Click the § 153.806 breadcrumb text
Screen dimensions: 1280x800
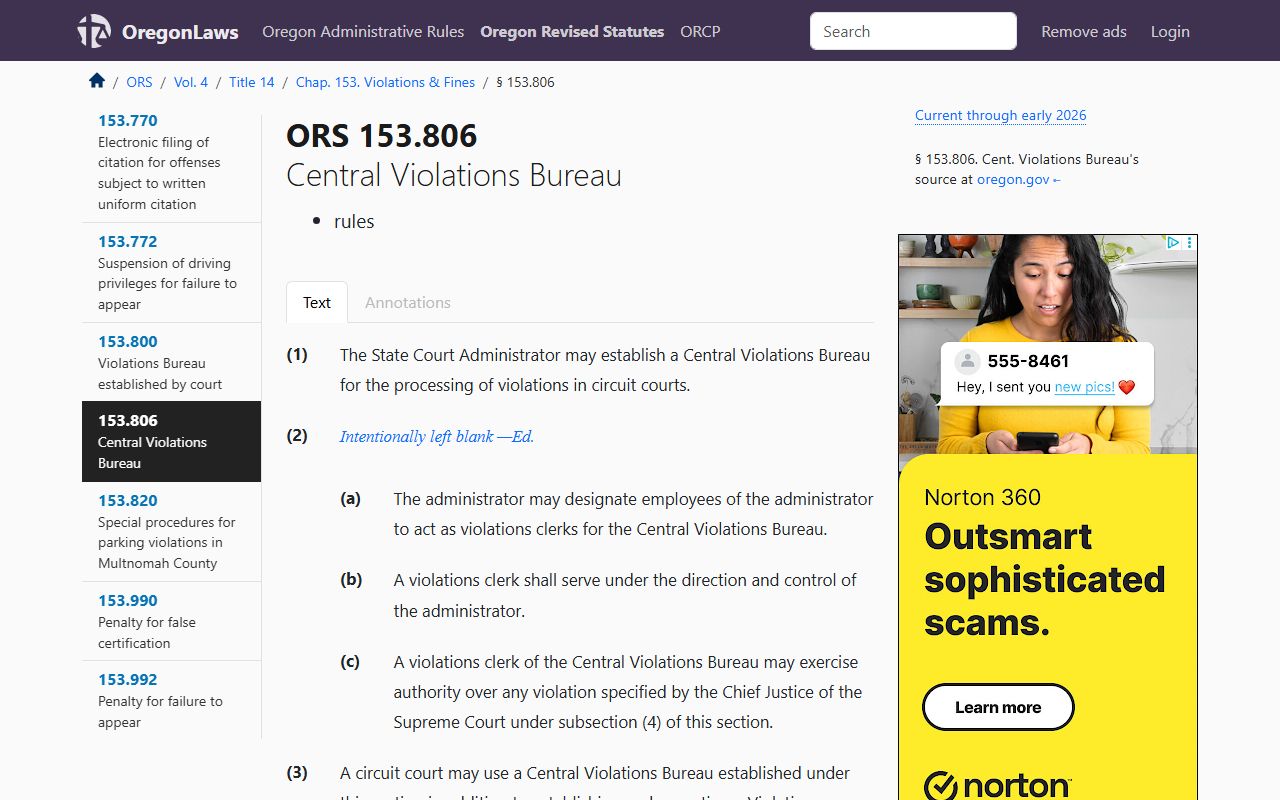(525, 82)
